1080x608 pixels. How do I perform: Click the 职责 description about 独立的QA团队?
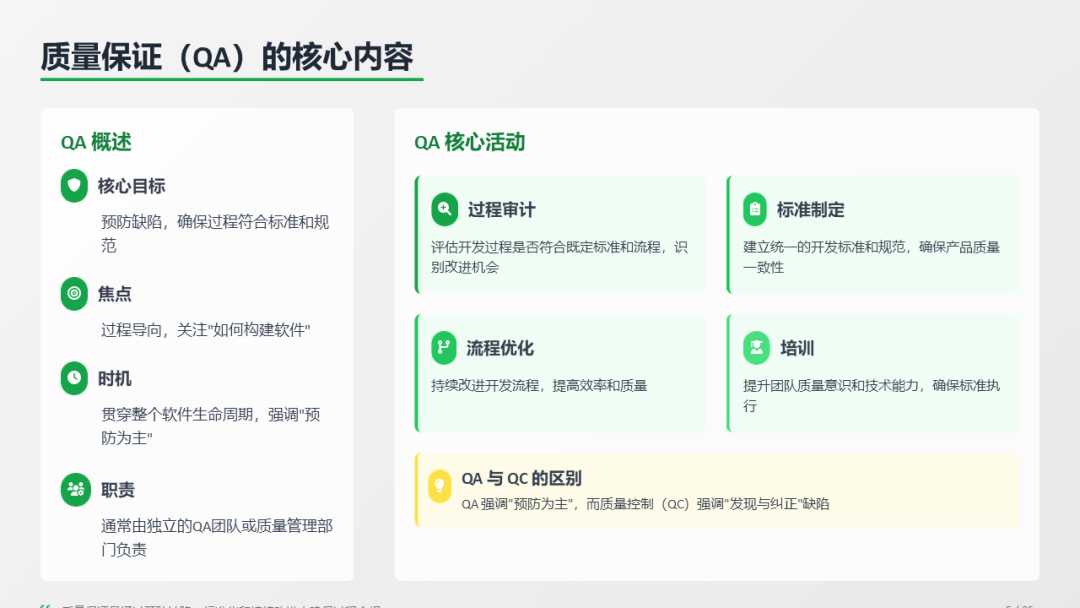tap(216, 537)
